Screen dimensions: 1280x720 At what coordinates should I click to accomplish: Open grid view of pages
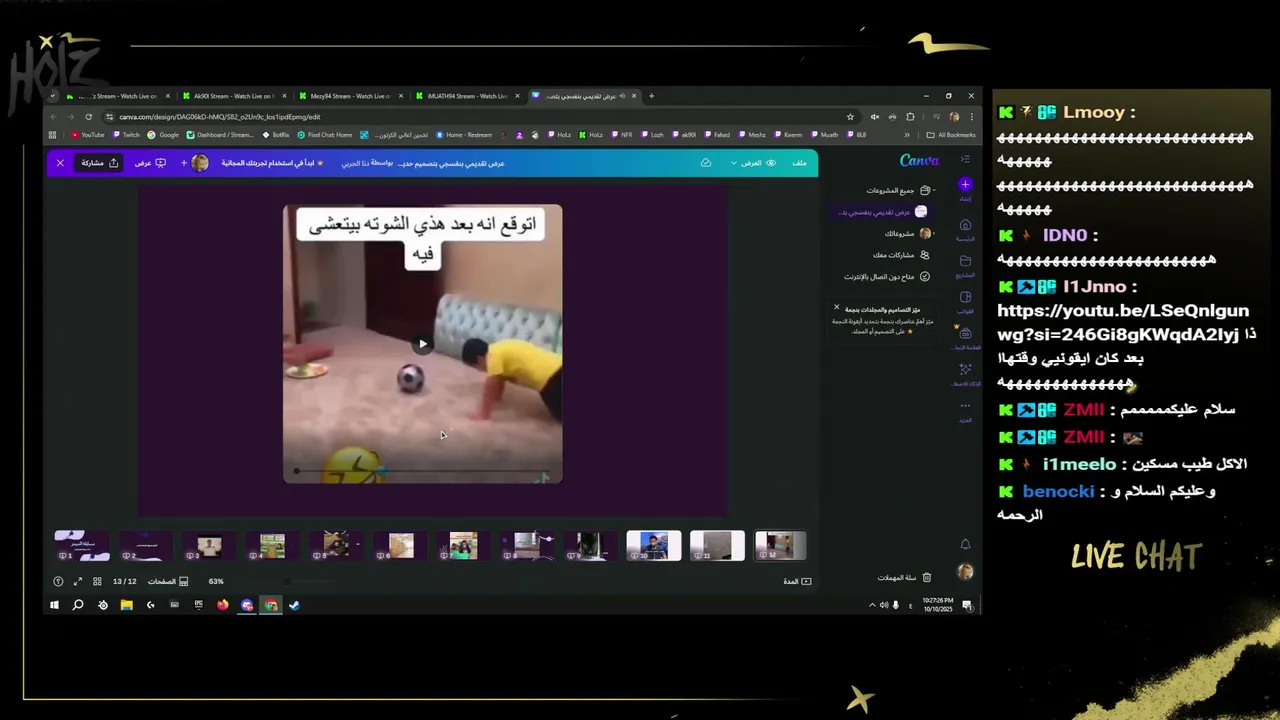coord(97,581)
